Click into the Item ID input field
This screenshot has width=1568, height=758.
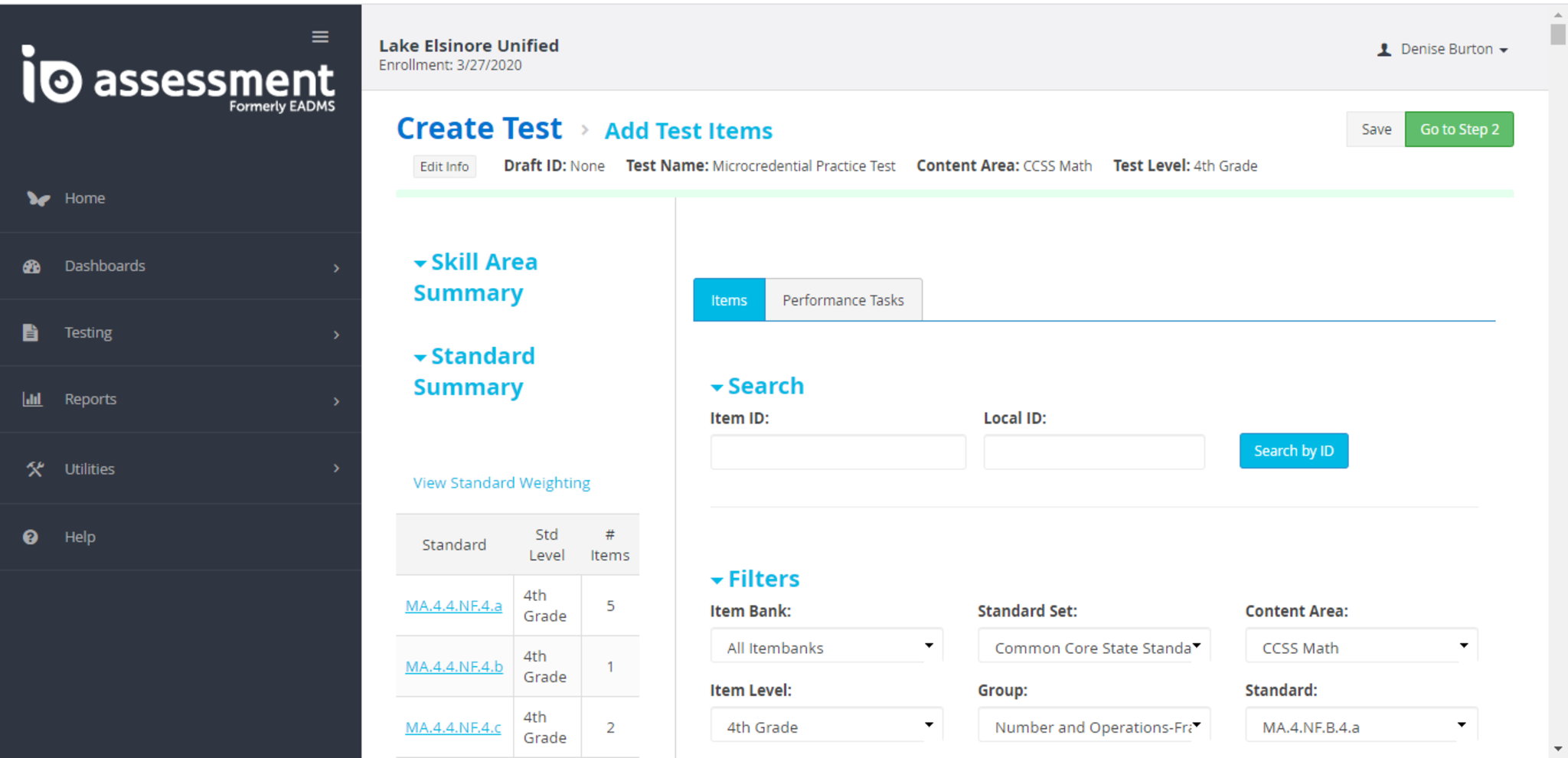[838, 453]
